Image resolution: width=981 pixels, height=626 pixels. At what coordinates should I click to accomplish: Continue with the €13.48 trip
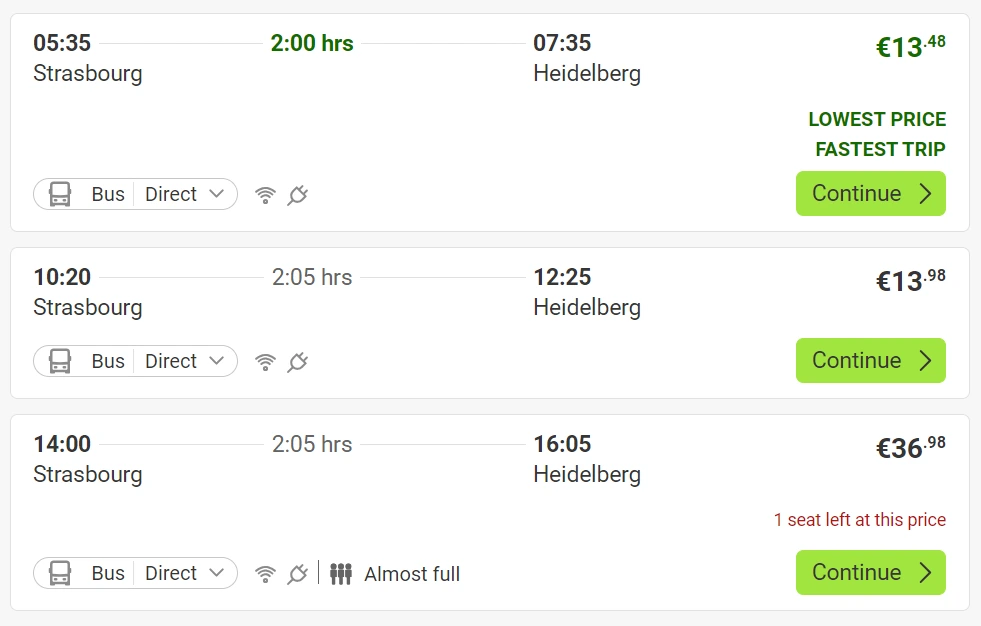870,194
